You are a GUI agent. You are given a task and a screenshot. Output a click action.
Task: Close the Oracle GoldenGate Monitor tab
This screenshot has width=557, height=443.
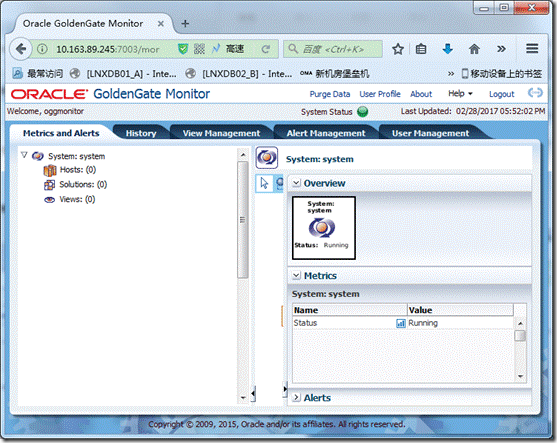tap(161, 24)
